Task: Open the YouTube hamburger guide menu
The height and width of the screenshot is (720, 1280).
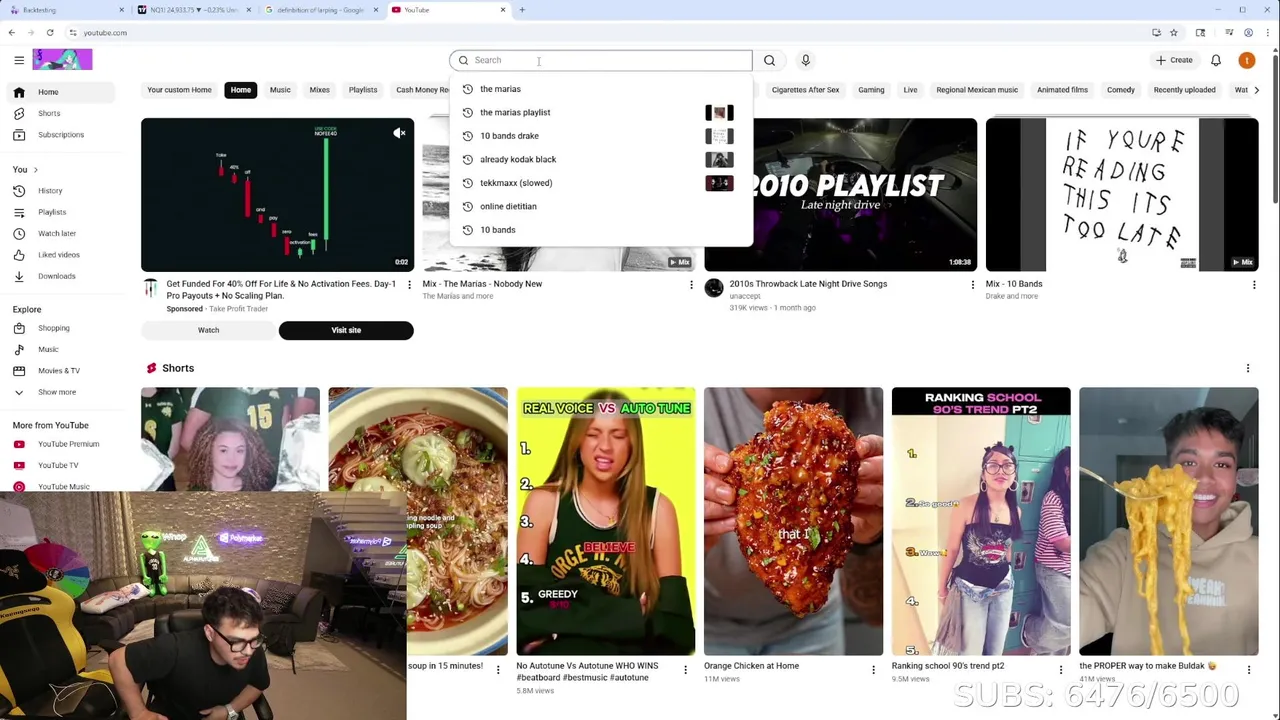Action: tap(19, 60)
